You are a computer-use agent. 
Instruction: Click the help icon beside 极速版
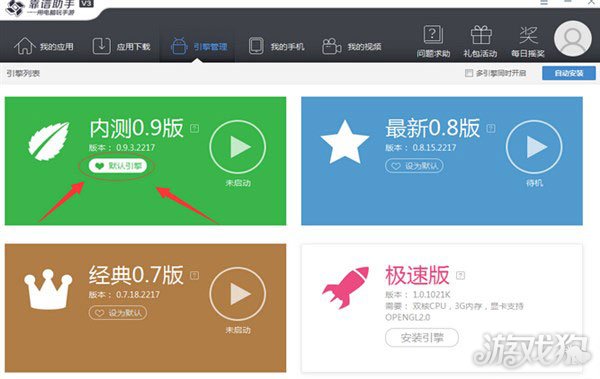point(460,275)
